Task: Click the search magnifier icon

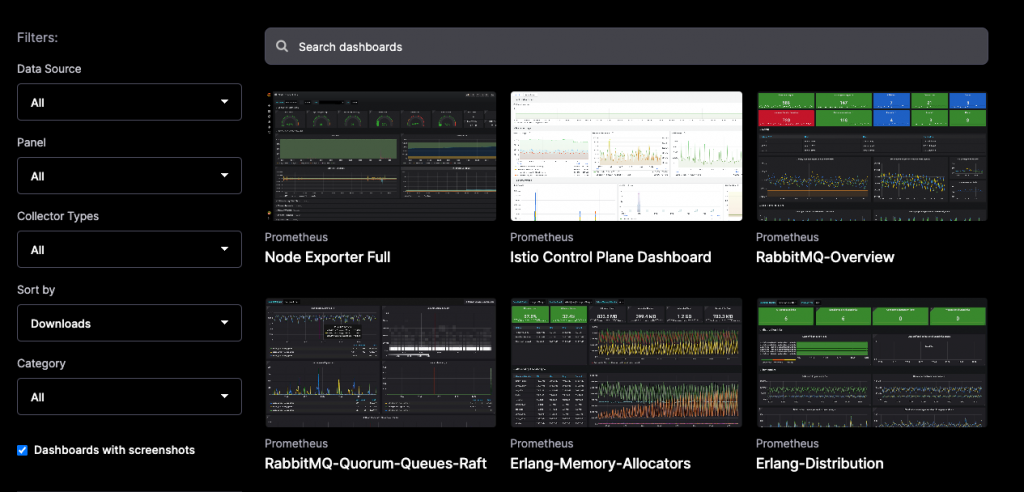Action: pos(282,46)
